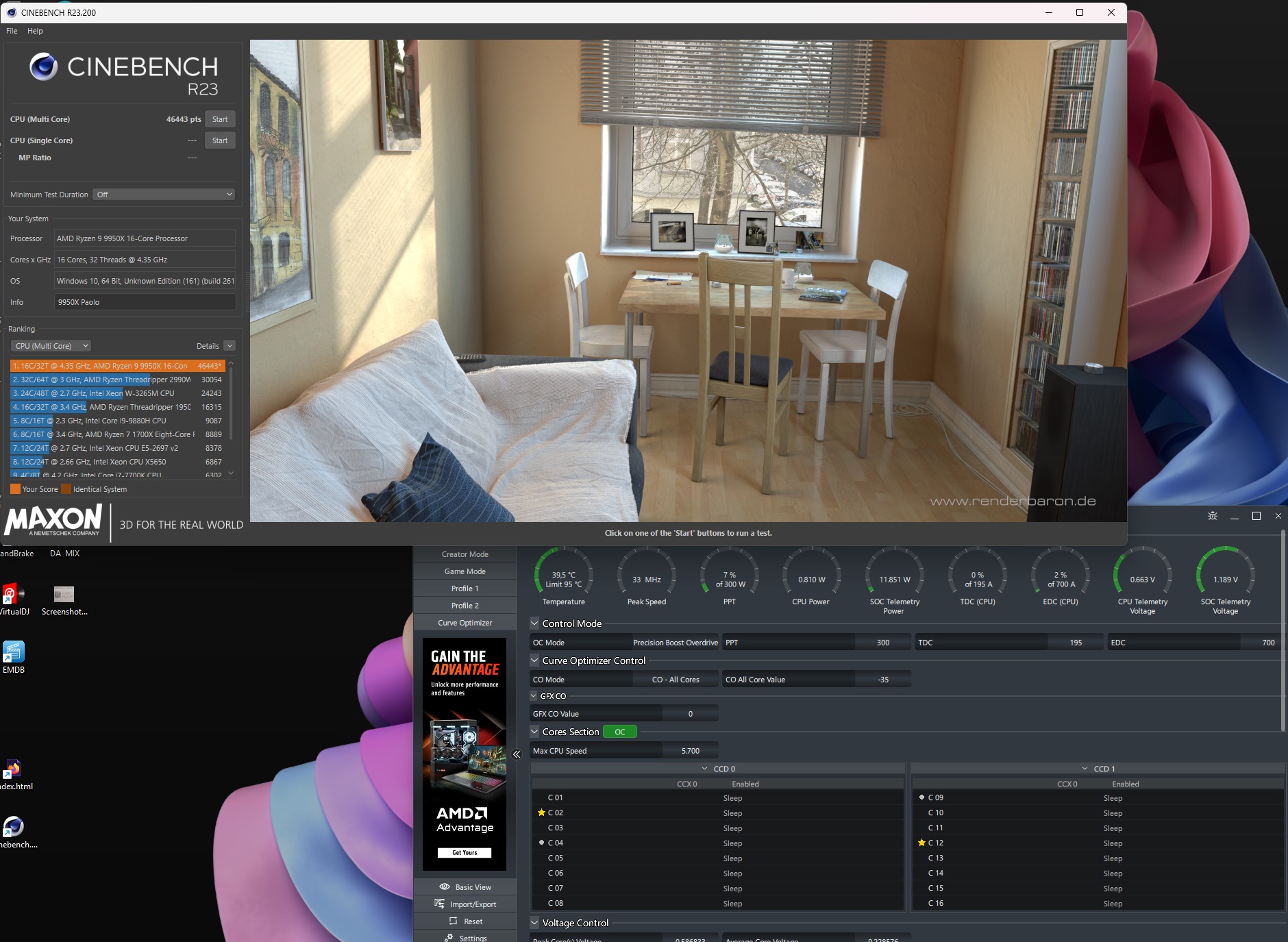Image resolution: width=1288 pixels, height=942 pixels.
Task: Open the CPU (Multi Core) ranking dropdown
Action: (51, 346)
